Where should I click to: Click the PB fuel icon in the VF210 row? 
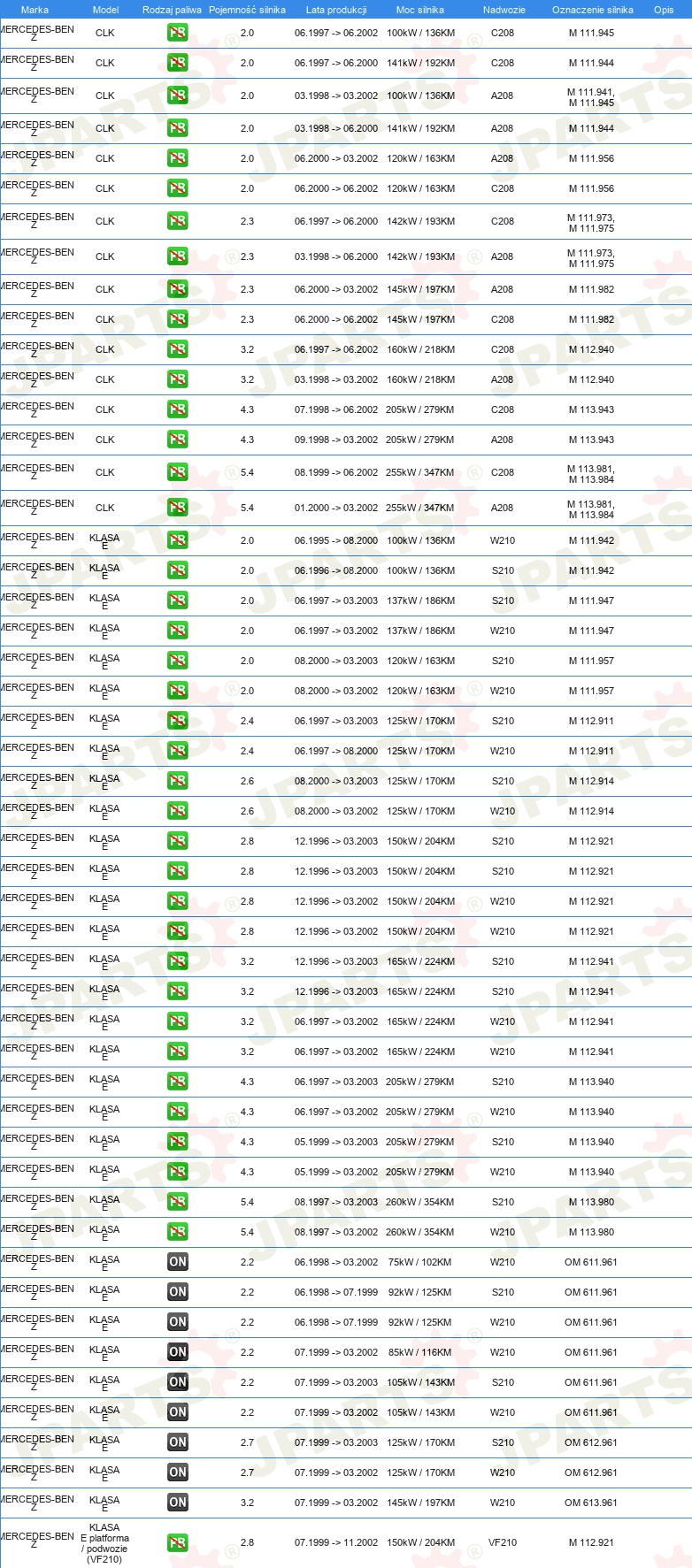tap(178, 1543)
